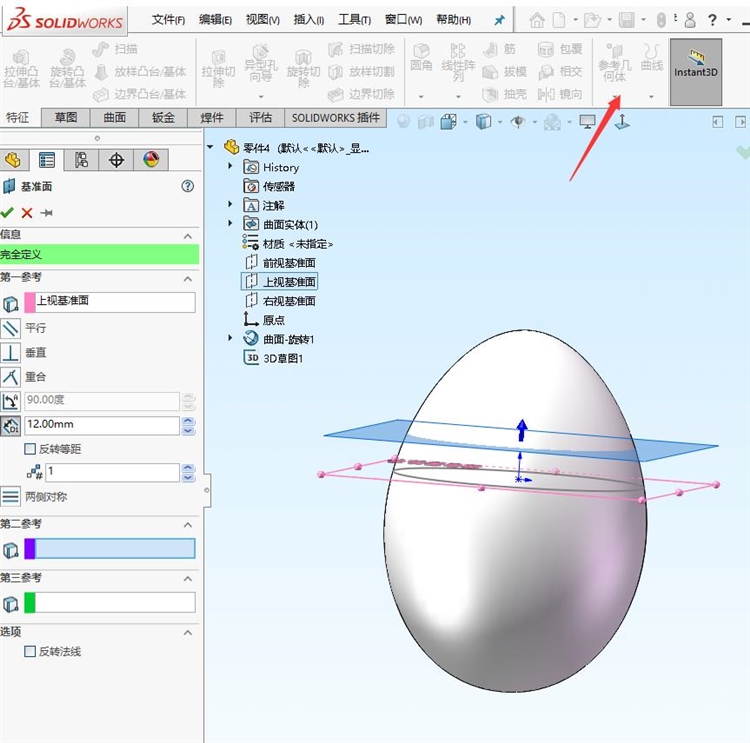
Task: Toggle the 两侧对称 (mid plane) option
Action: [x=11, y=496]
